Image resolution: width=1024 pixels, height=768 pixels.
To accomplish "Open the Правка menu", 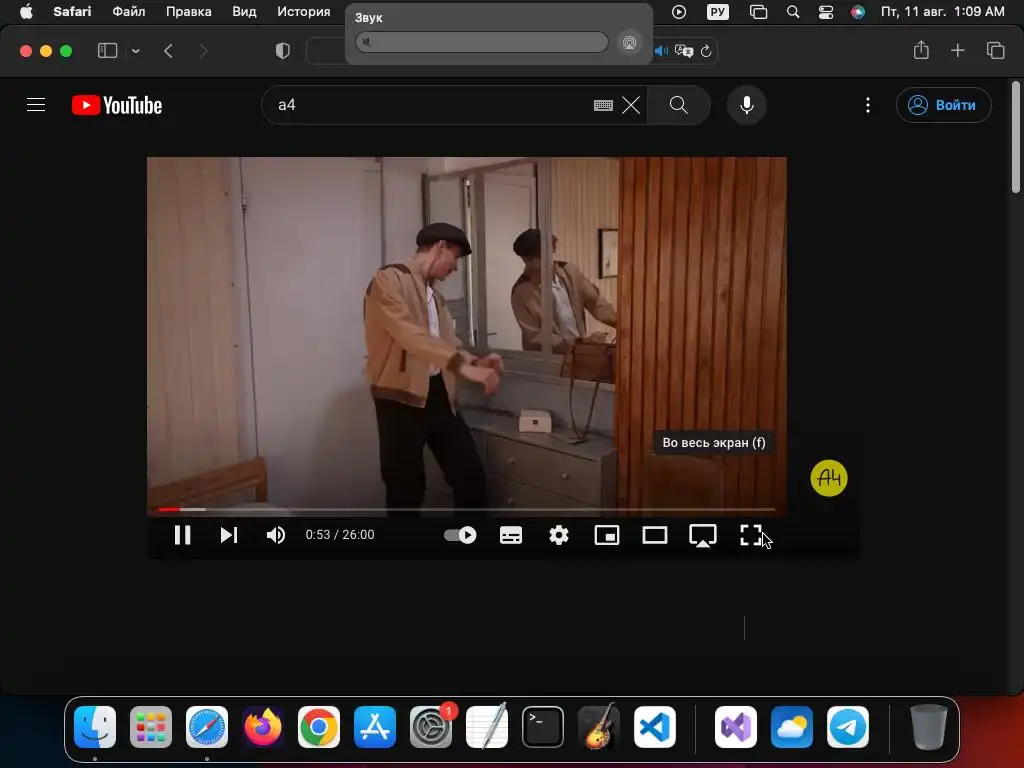I will click(x=188, y=12).
